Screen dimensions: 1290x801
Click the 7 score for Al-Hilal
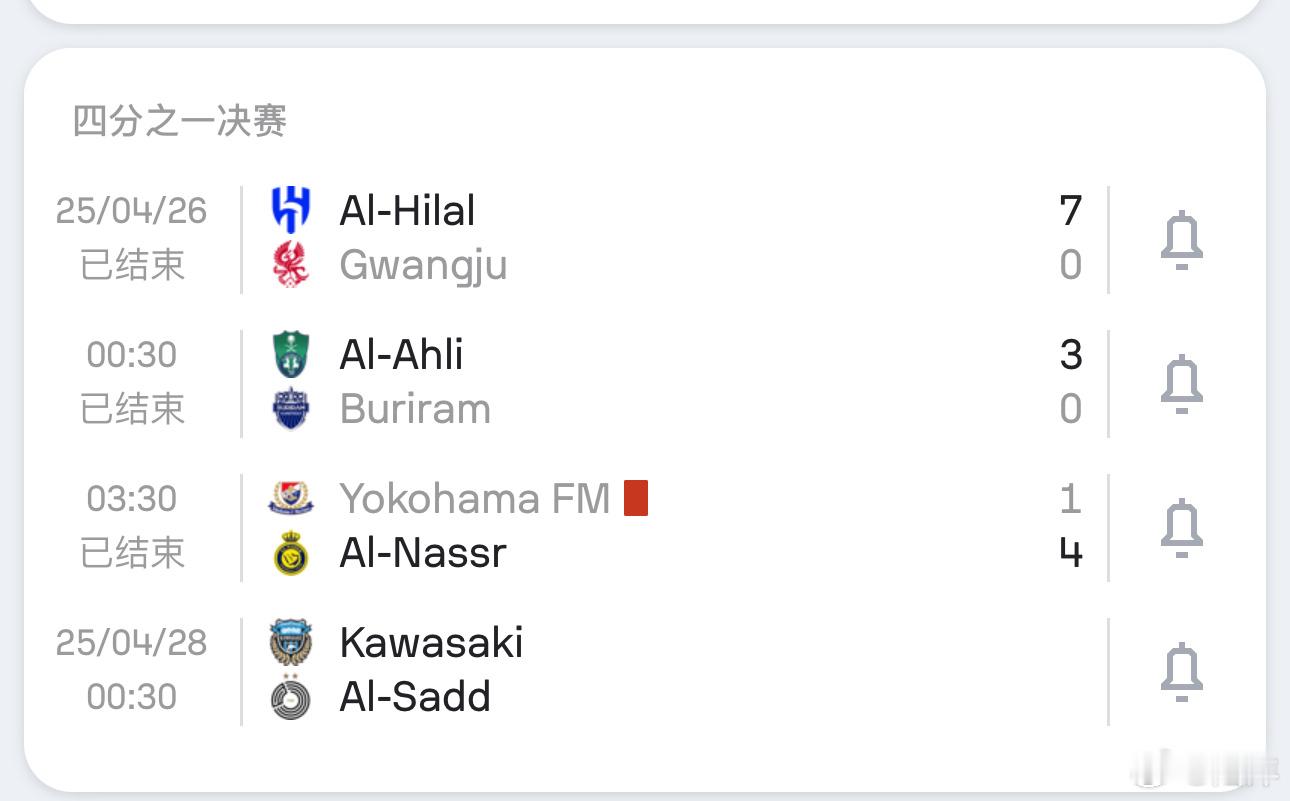[x=1070, y=210]
